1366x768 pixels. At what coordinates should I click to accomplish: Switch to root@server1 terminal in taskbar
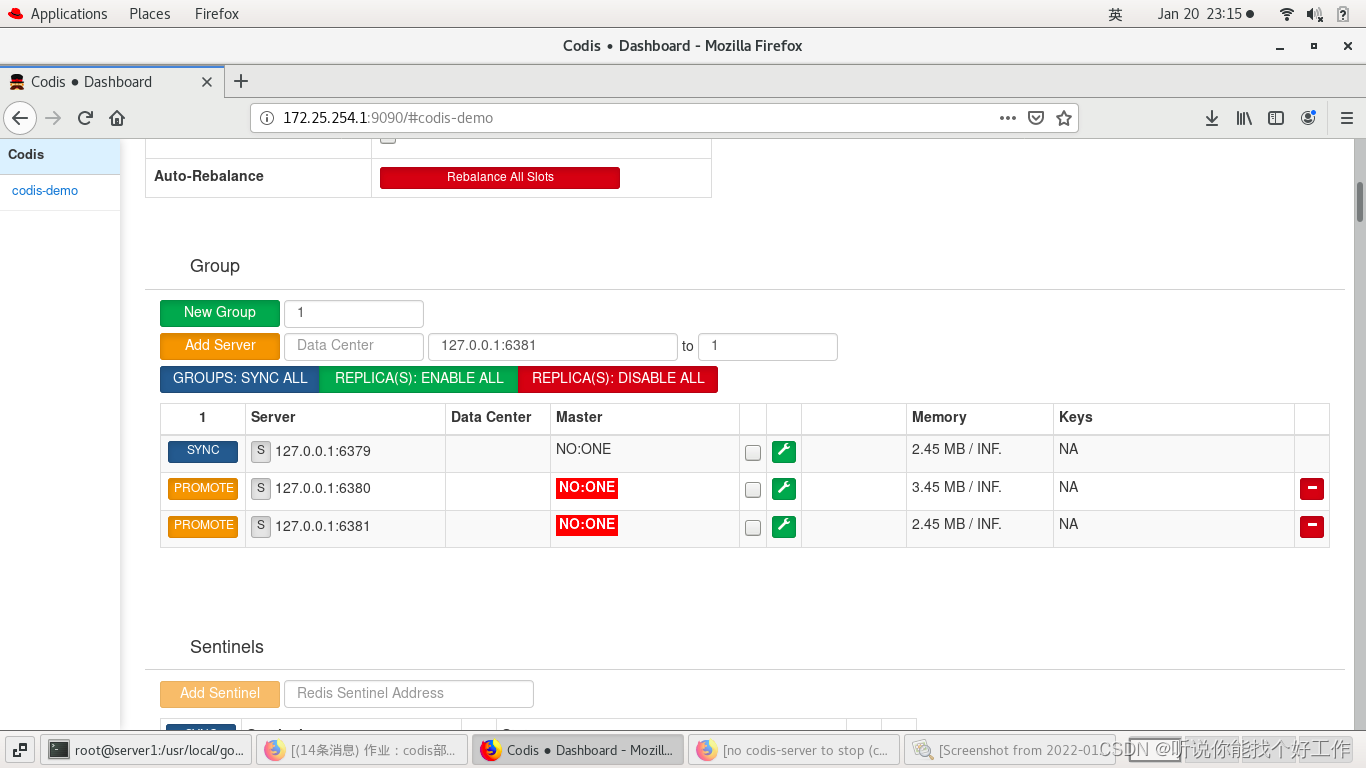pyautogui.click(x=146, y=750)
